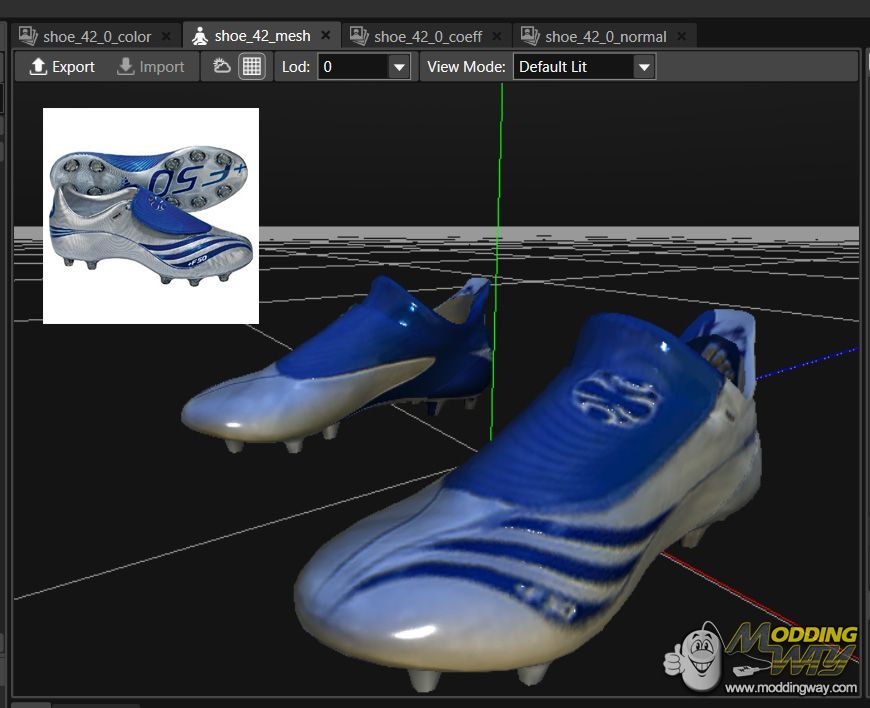870x708 pixels.
Task: Close the shoe_42_mesh tab
Action: pos(325,36)
